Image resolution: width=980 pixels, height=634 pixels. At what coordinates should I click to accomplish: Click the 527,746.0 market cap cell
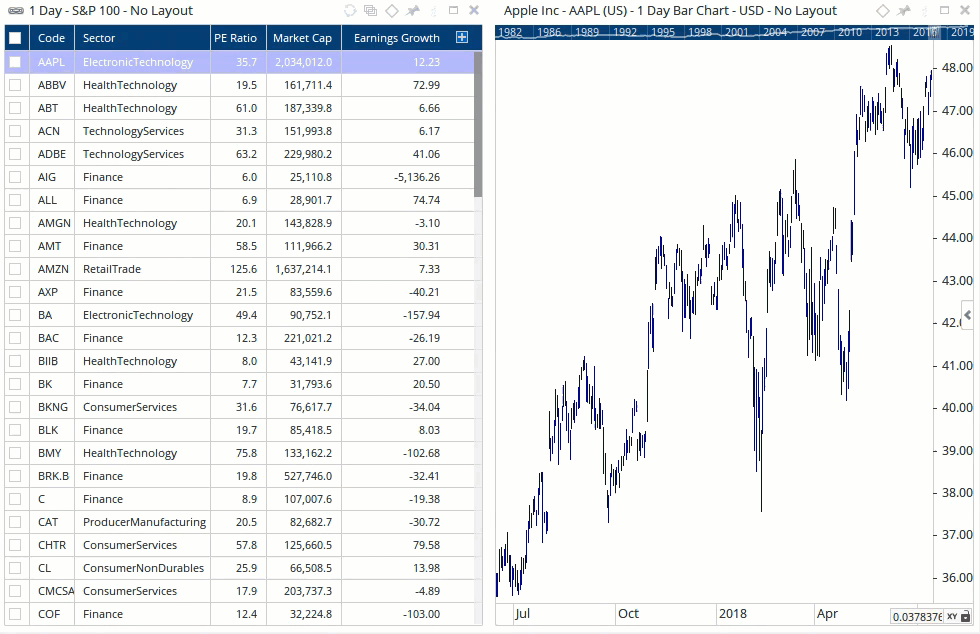[x=304, y=476]
